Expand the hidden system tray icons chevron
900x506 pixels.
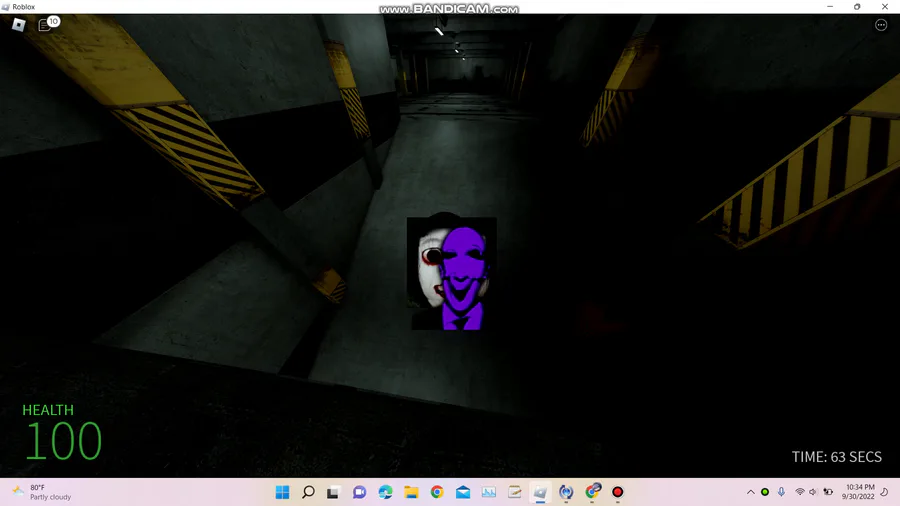point(750,492)
